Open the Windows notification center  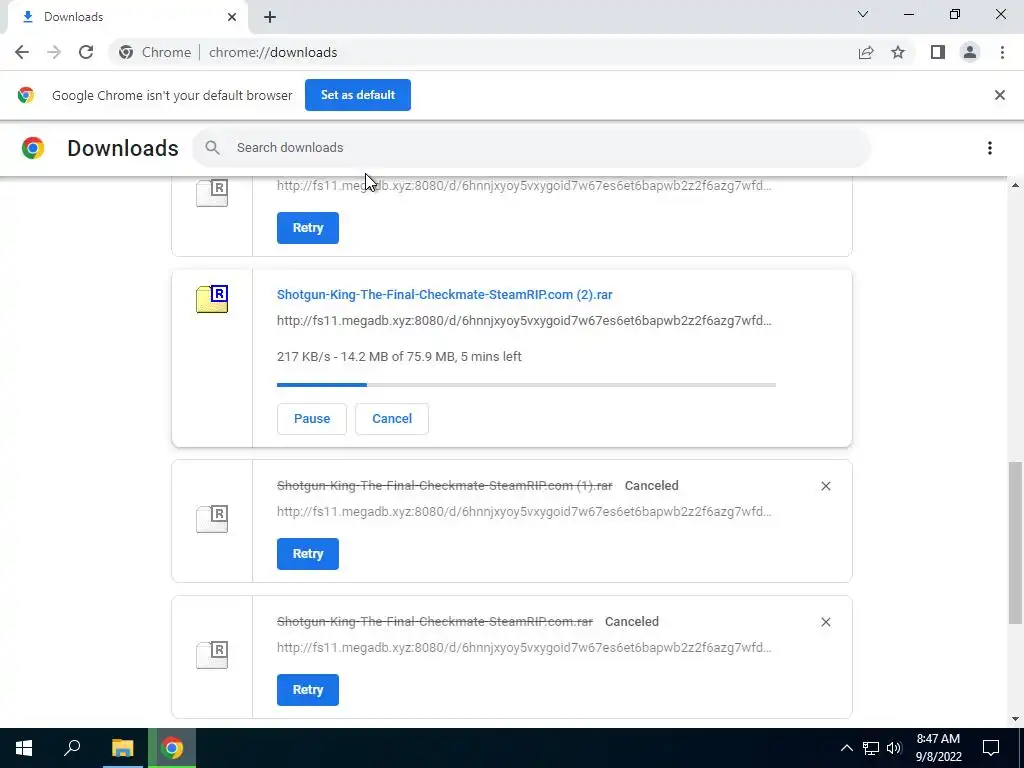[x=991, y=748]
